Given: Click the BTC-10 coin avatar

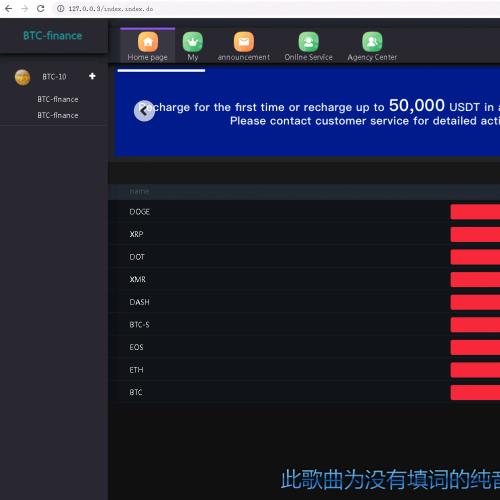Looking at the screenshot, I should click(x=23, y=77).
